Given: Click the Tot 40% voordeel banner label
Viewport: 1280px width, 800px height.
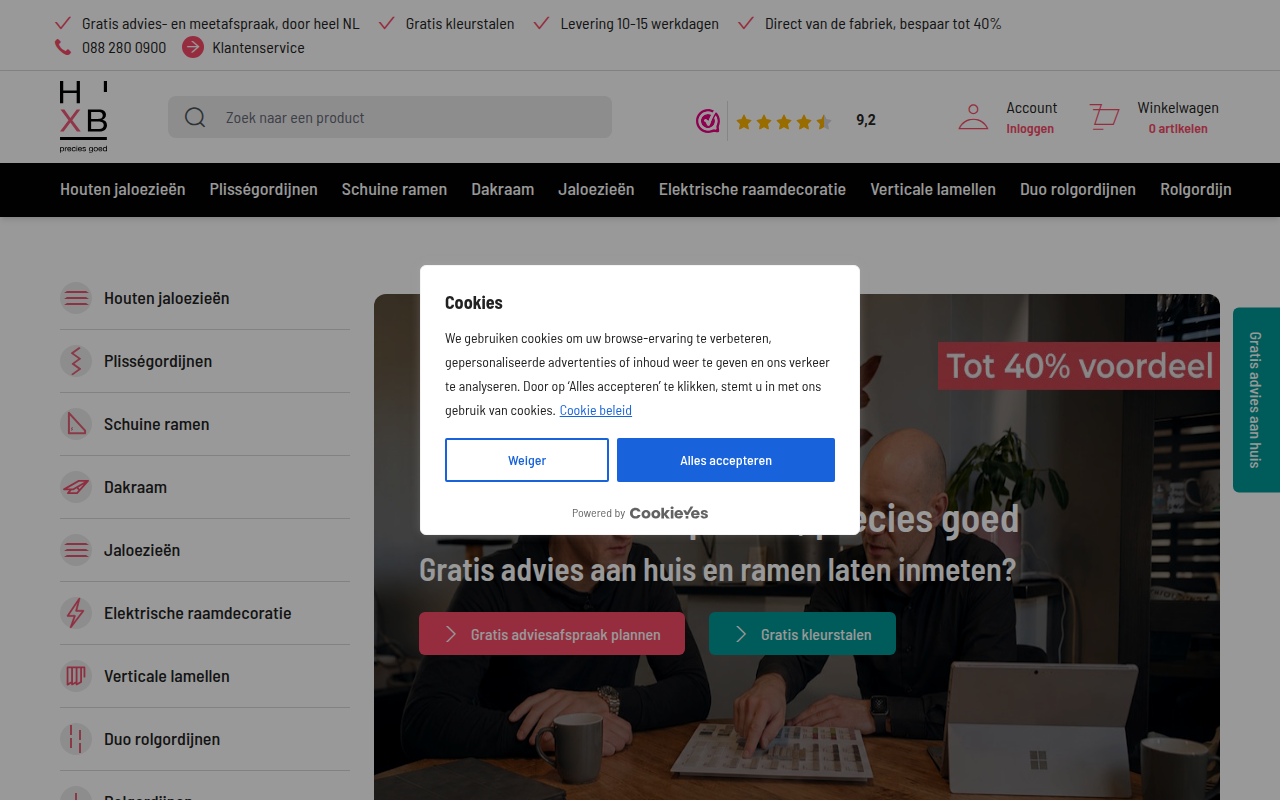Looking at the screenshot, I should [1079, 366].
